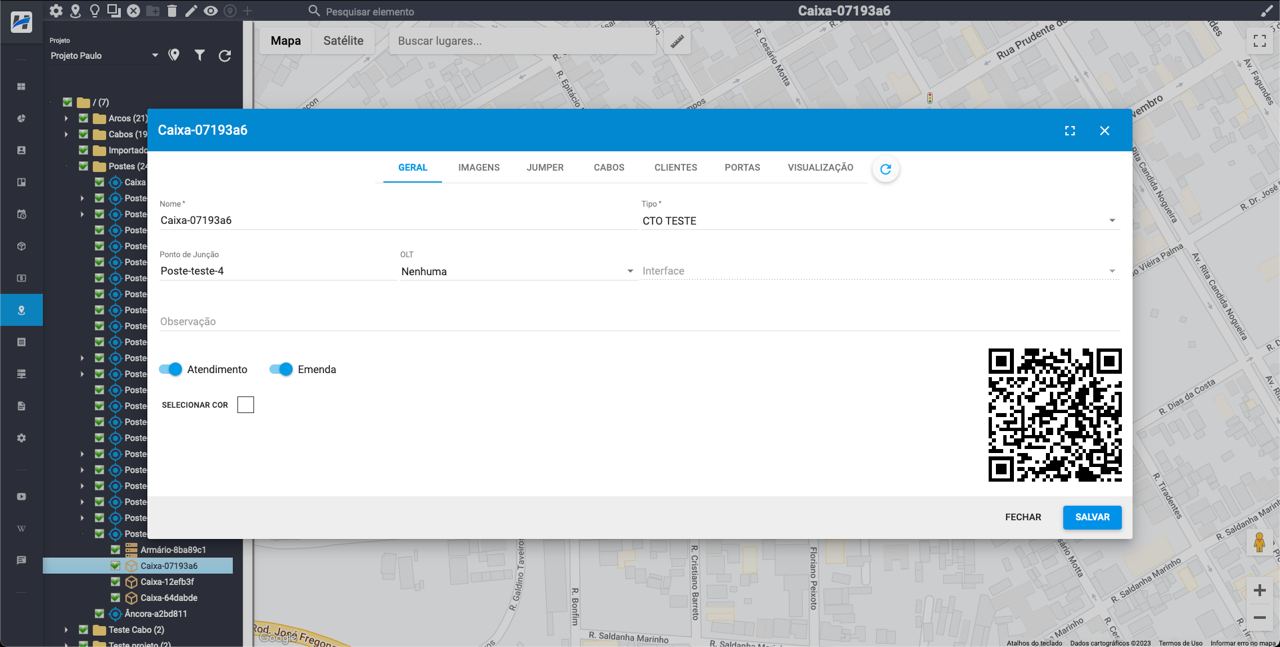The height and width of the screenshot is (647, 1280).
Task: Uncheck the Arcos (21) folder checkbox
Action: [x=84, y=118]
